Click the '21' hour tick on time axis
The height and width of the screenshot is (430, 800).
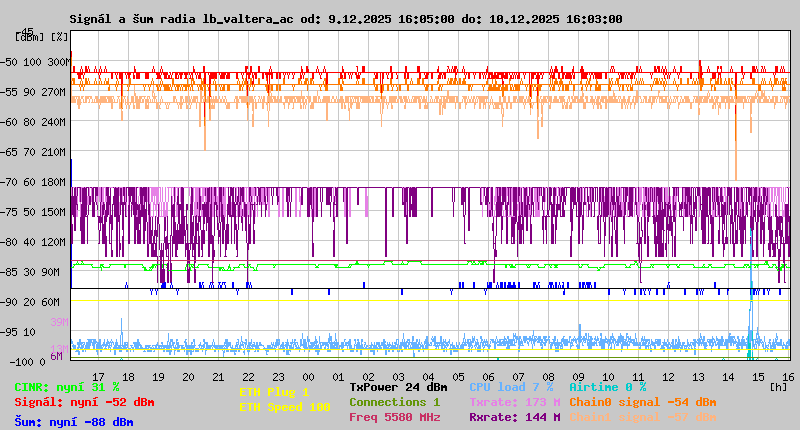pos(218,377)
